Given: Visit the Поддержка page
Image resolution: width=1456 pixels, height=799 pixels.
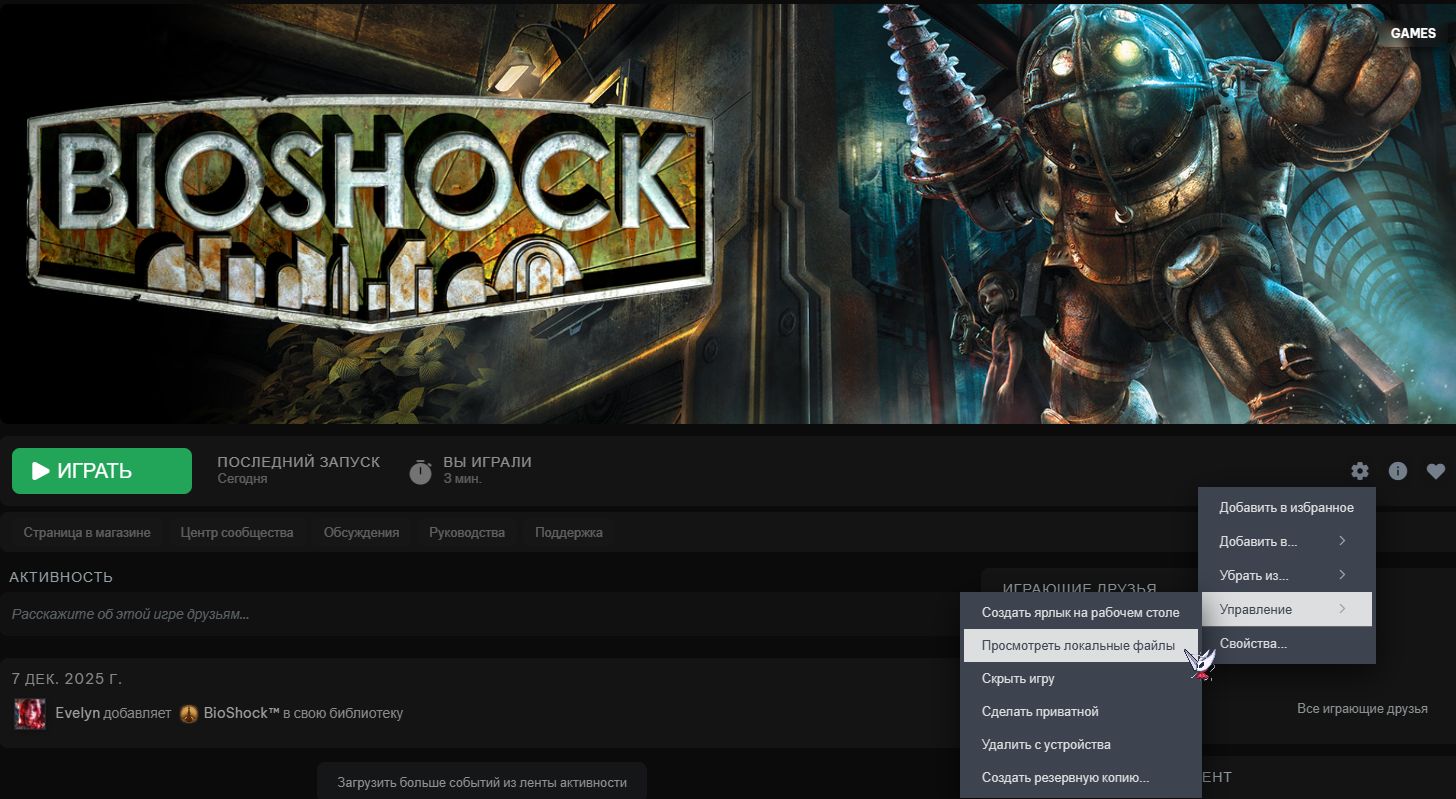Looking at the screenshot, I should click(569, 532).
